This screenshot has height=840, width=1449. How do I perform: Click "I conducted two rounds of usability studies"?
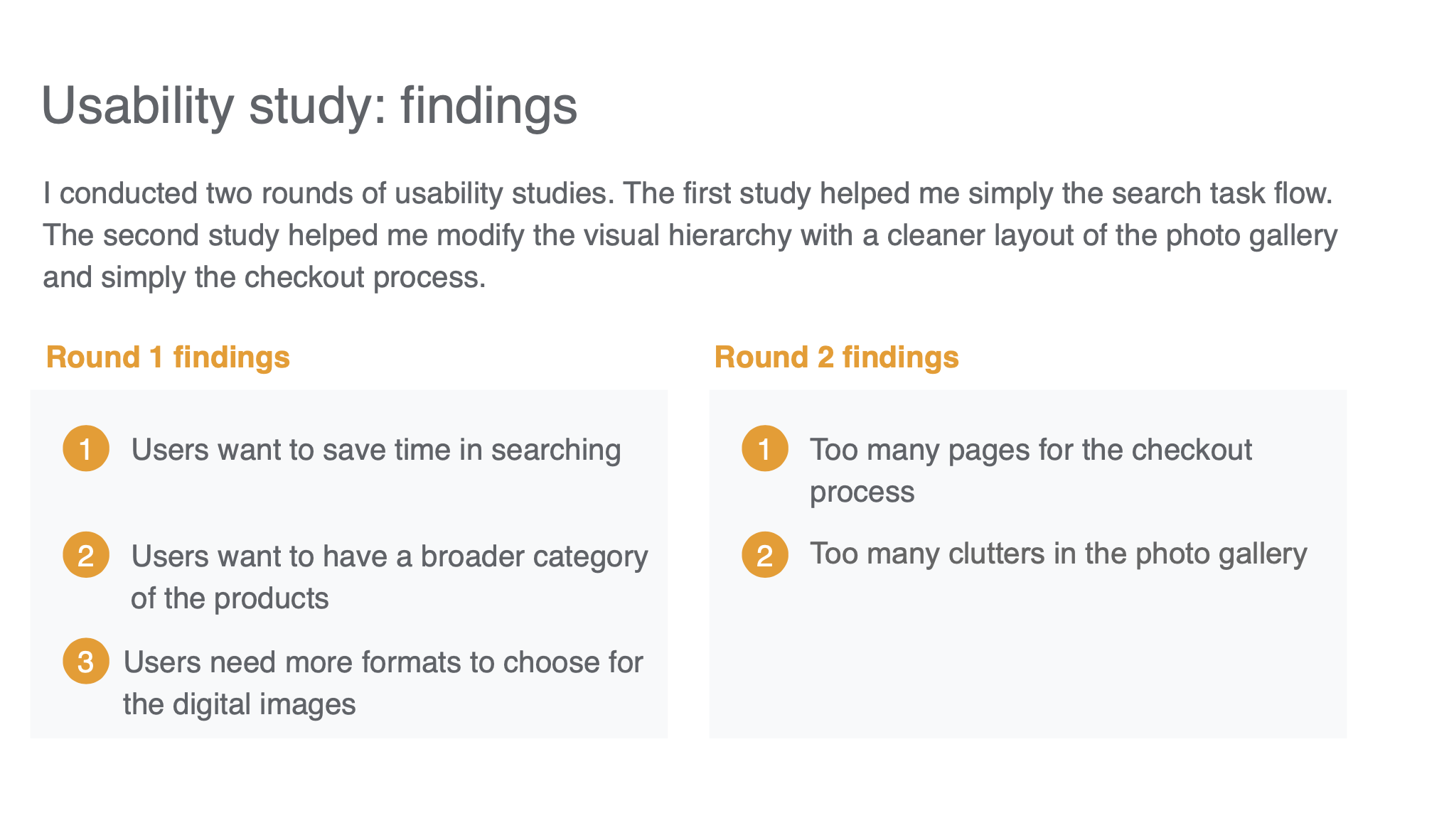(327, 193)
